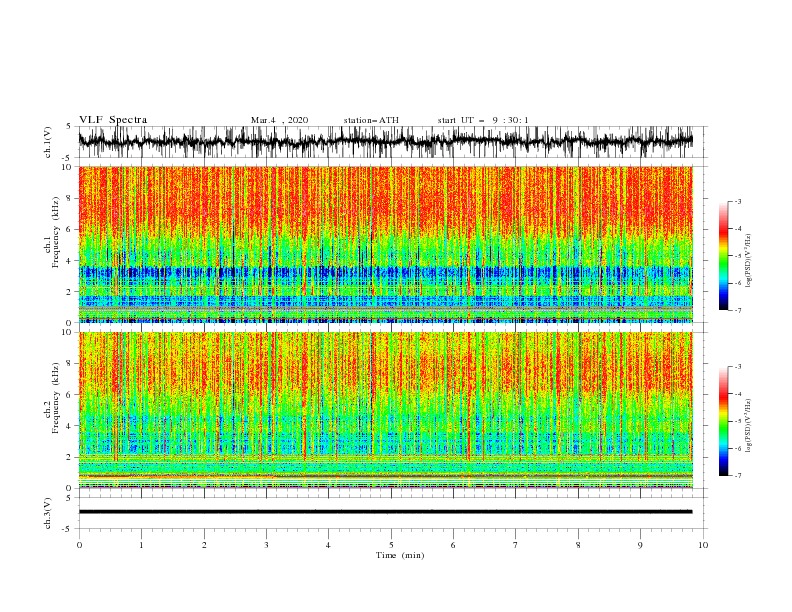The width and height of the screenshot is (792, 612).
Task: Click the "8" tick on the time axis
Action: (578, 545)
